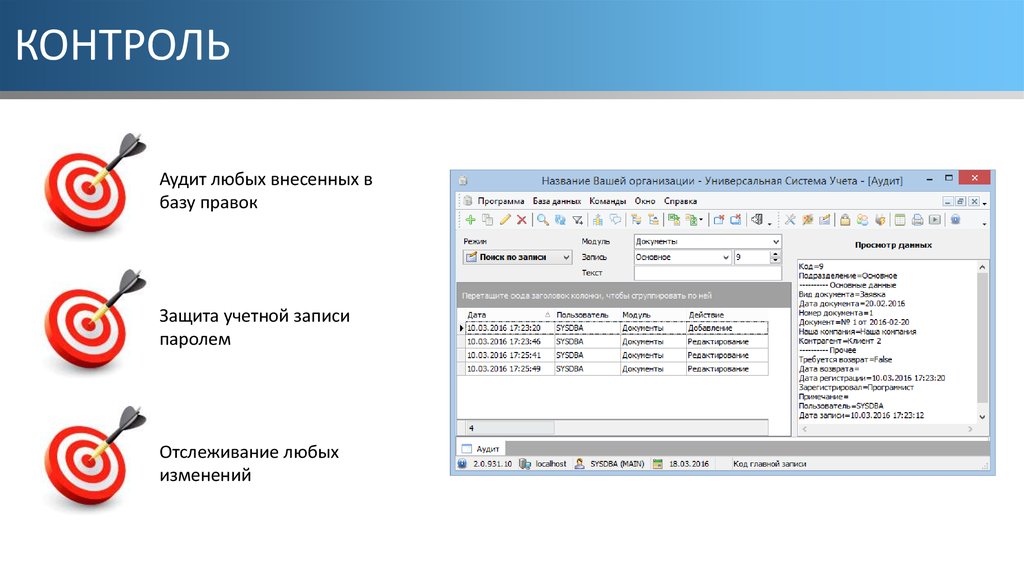Click the red X Delete icon

tap(521, 220)
